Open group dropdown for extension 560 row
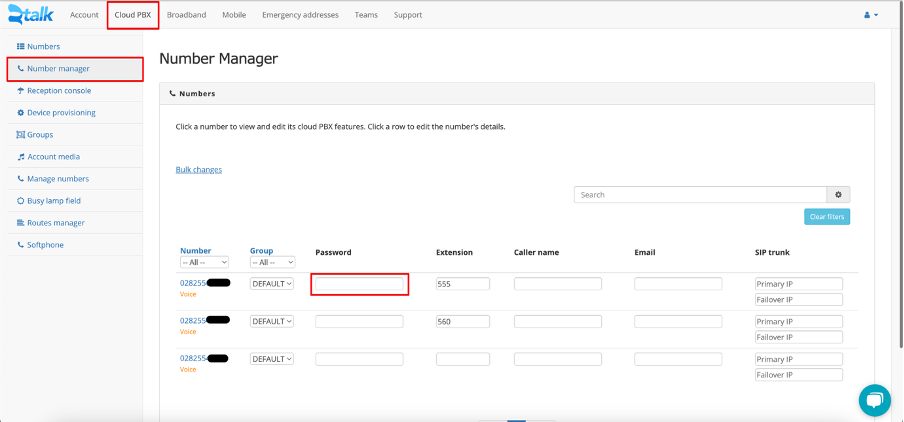 272,321
